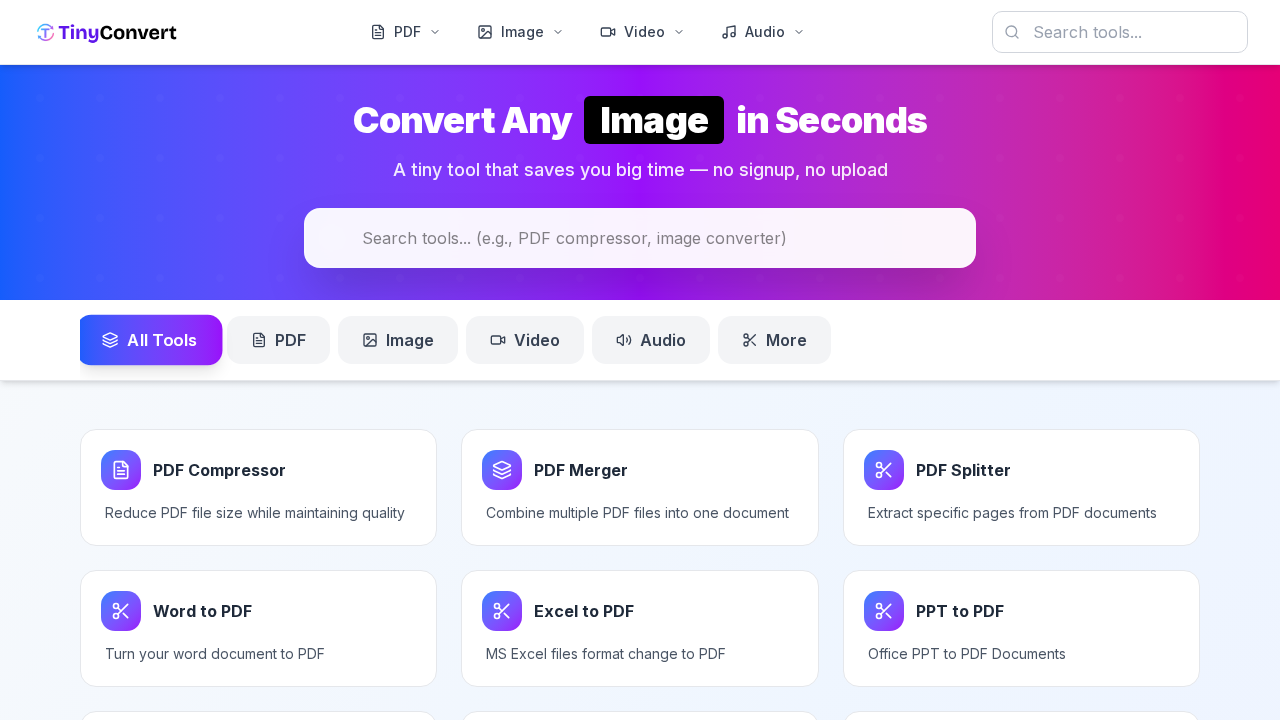The width and height of the screenshot is (1280, 720).
Task: Click the magnifying glass in top search bar
Action: pos(1011,32)
